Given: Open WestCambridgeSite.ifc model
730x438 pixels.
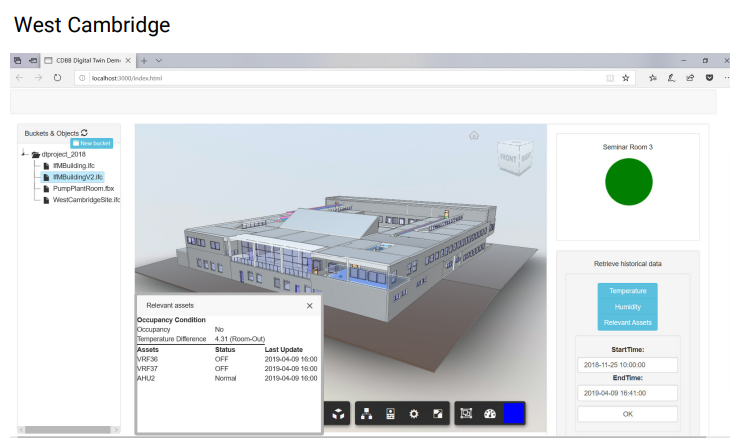Looking at the screenshot, I should pyautogui.click(x=86, y=200).
